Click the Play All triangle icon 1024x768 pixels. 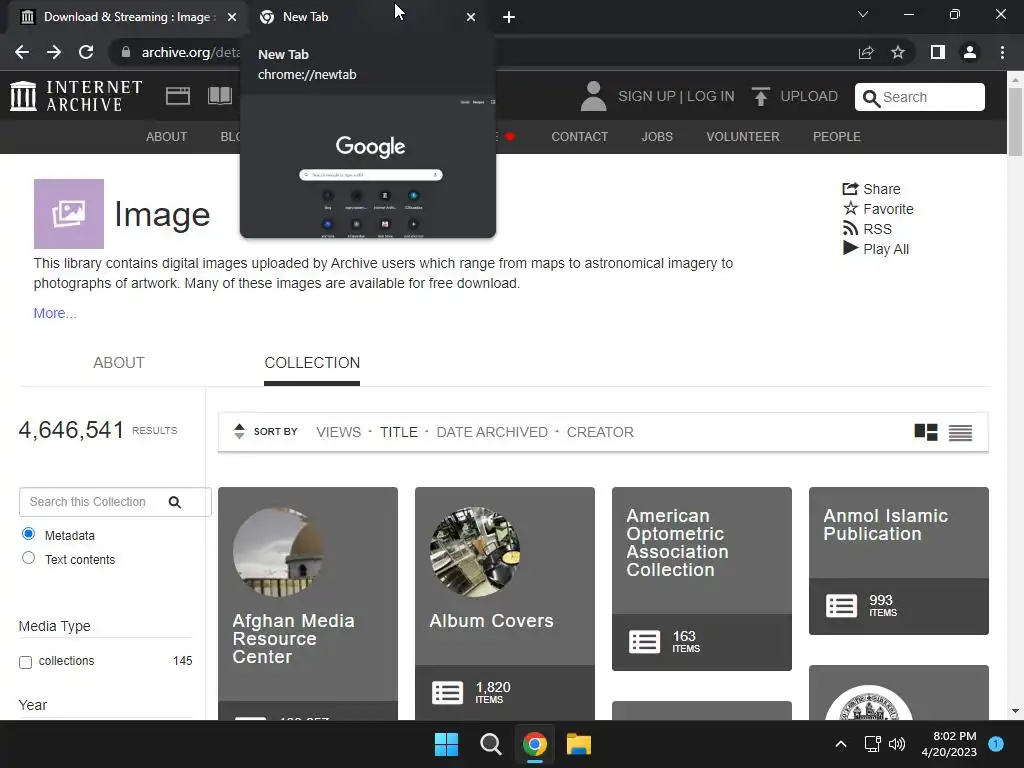tap(850, 248)
